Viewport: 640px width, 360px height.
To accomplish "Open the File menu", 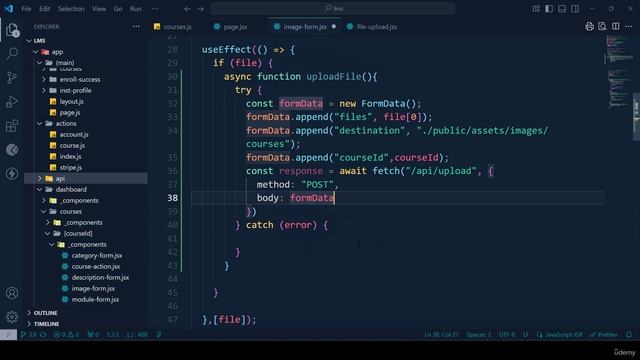I will coord(26,9).
